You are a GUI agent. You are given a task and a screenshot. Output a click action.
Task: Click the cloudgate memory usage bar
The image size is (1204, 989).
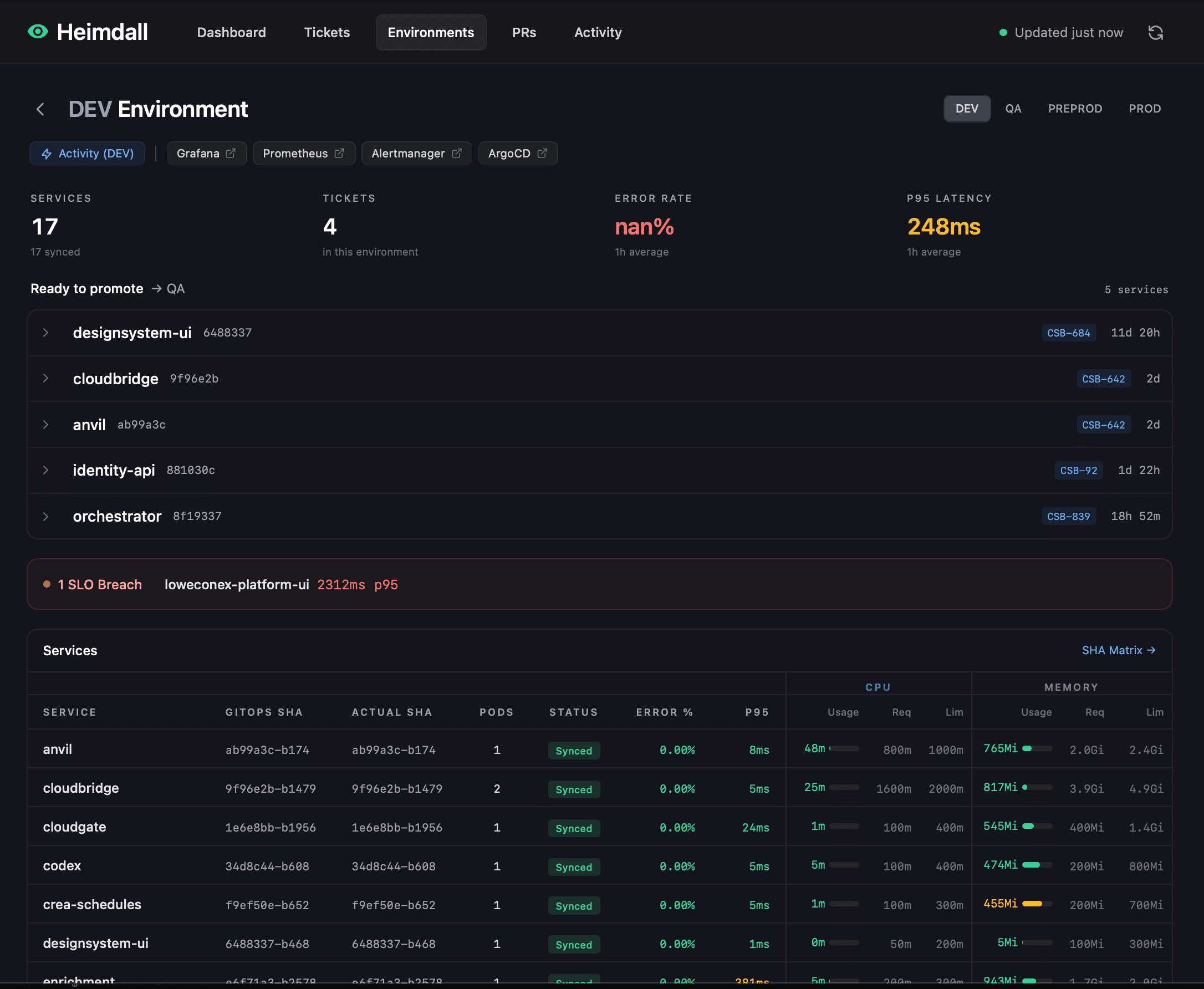1037,826
